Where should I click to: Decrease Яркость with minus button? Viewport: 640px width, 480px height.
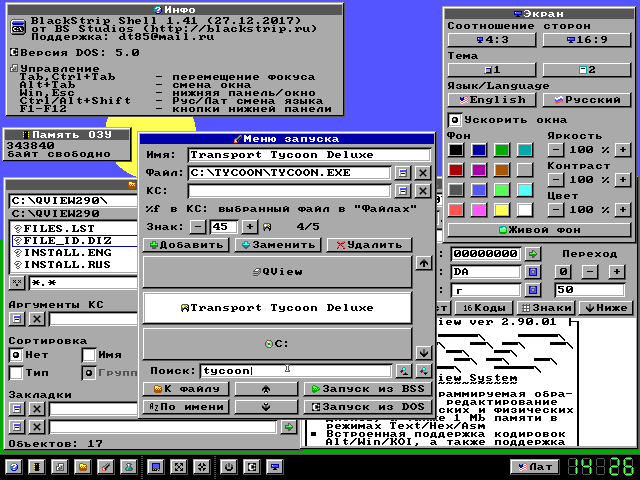[x=556, y=150]
